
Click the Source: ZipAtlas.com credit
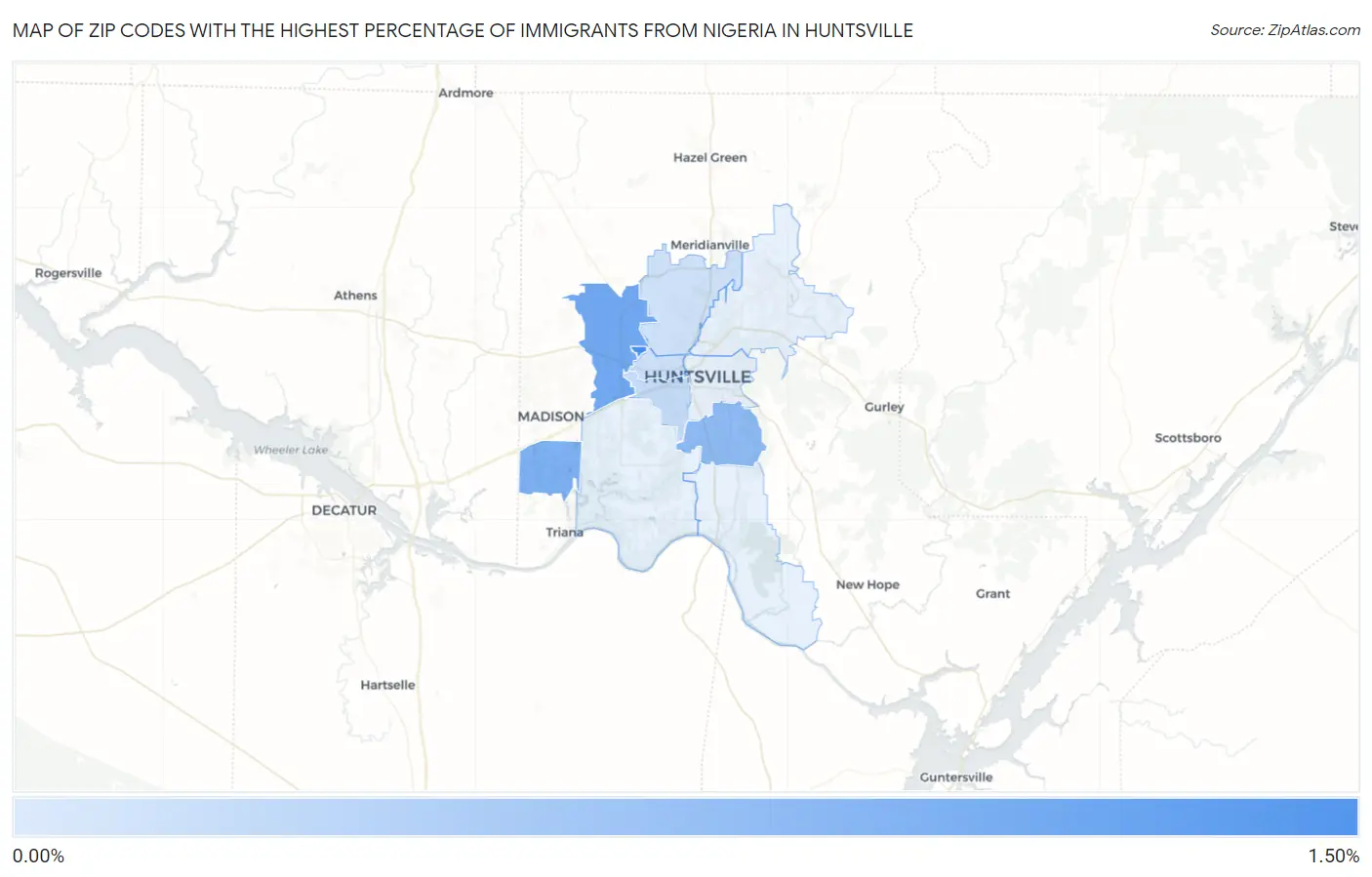1285,30
